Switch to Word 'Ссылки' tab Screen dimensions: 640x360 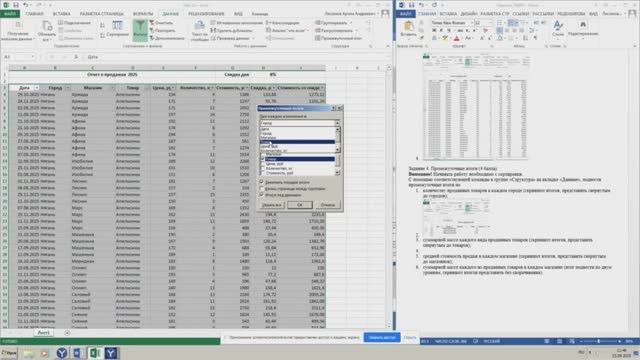click(520, 13)
